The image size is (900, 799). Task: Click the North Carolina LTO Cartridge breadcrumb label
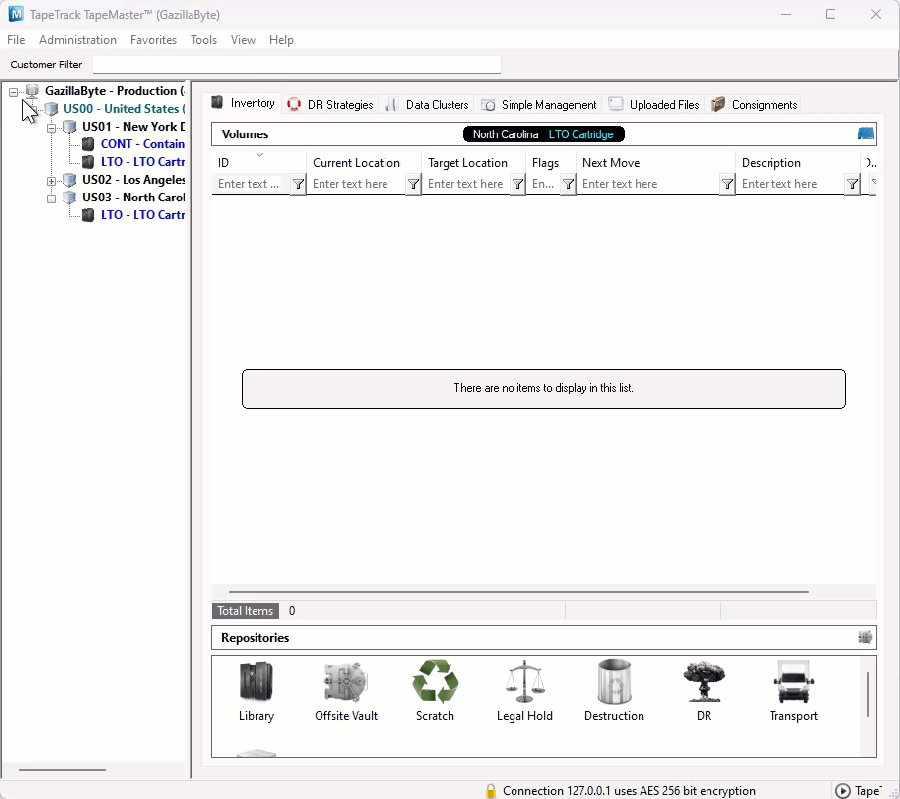(x=544, y=134)
